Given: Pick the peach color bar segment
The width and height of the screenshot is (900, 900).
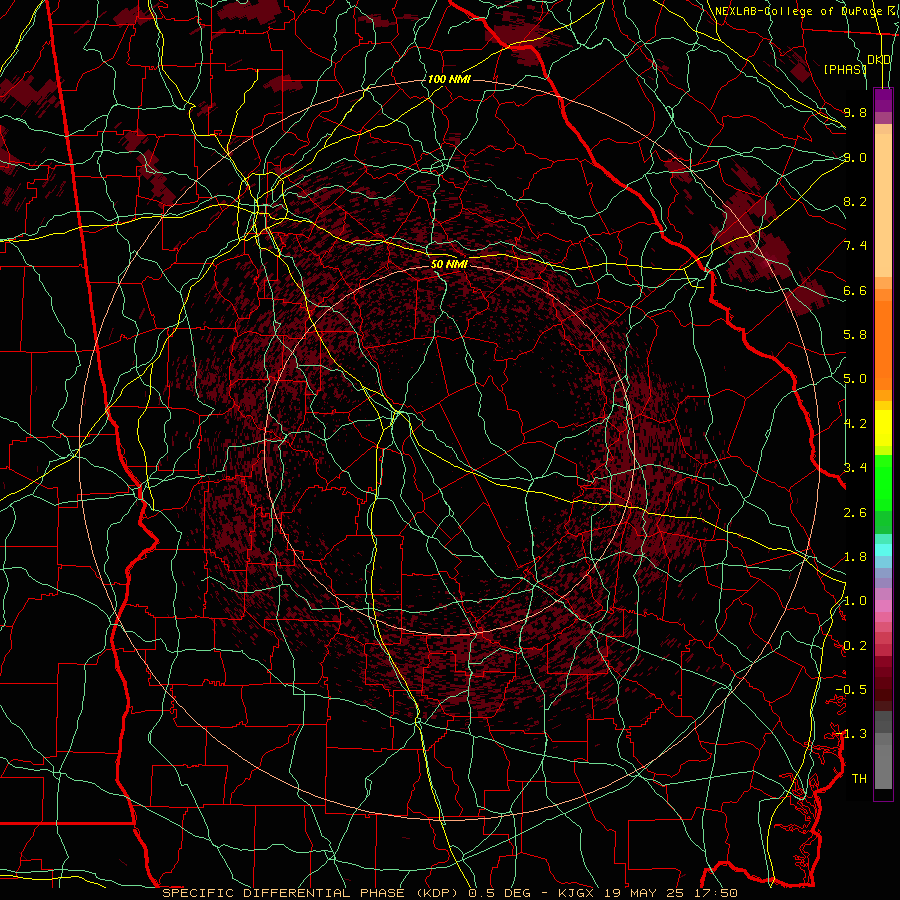Looking at the screenshot, I should [x=883, y=207].
